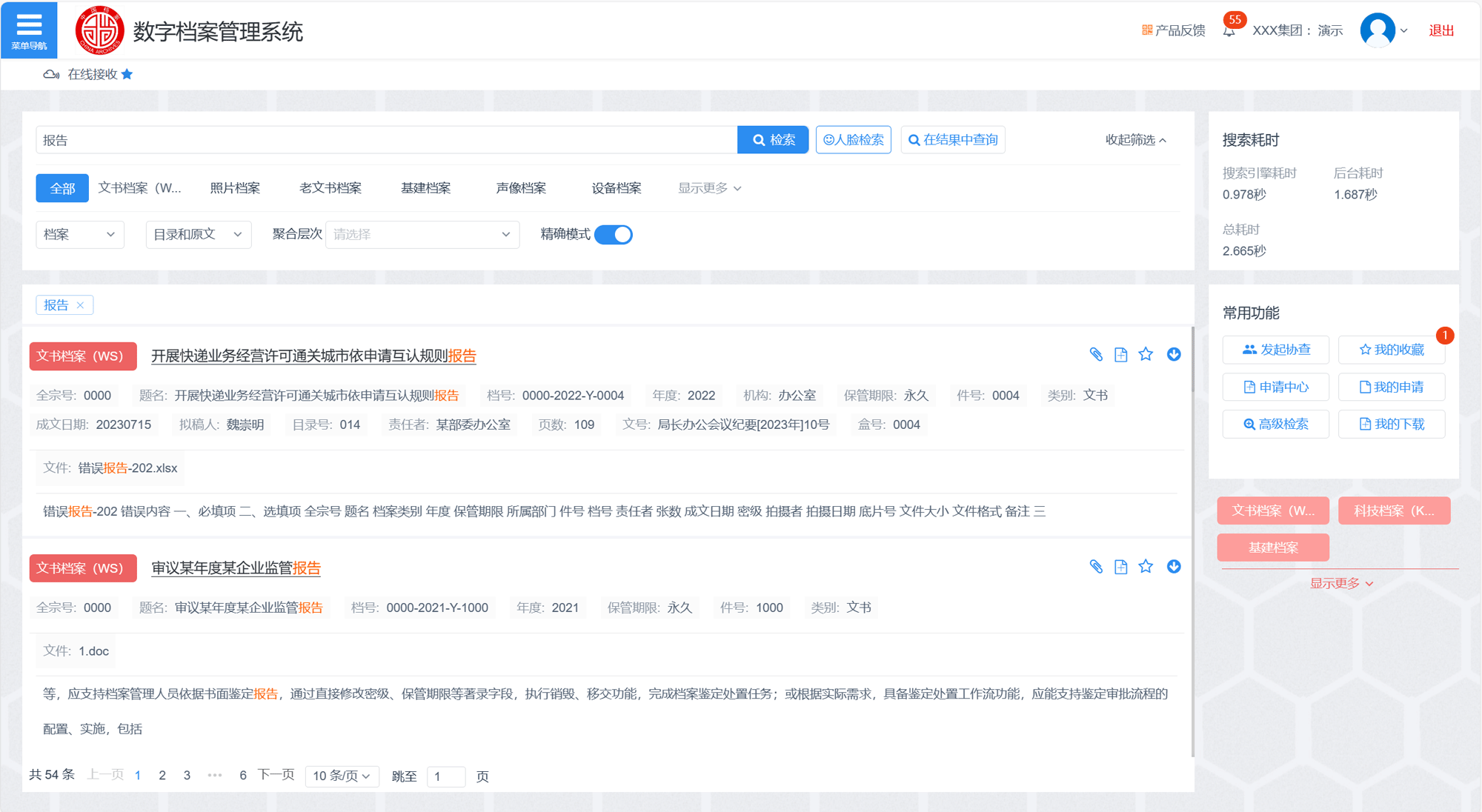Click the user avatar icon

[1378, 30]
